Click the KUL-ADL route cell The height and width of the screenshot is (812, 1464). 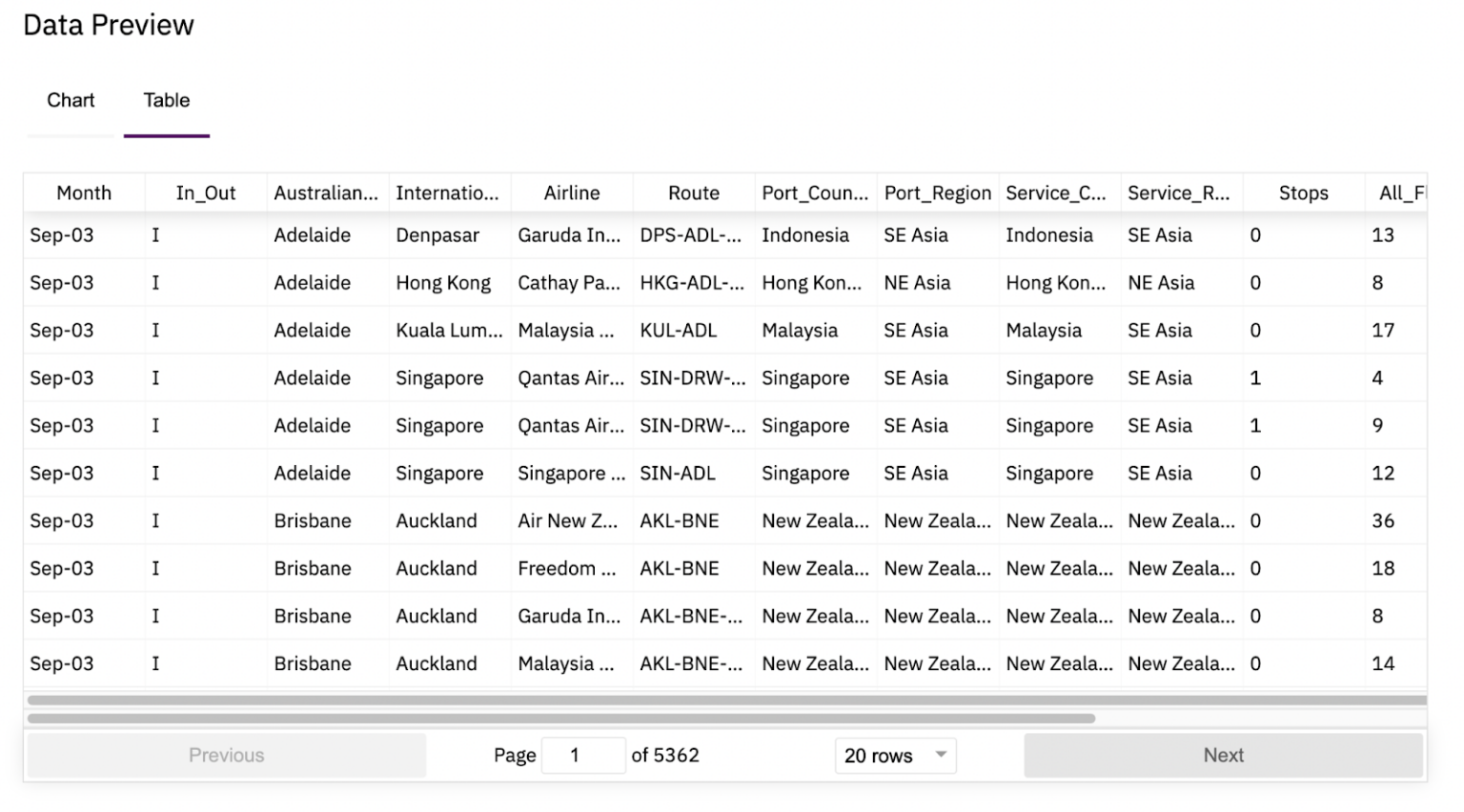coord(678,331)
